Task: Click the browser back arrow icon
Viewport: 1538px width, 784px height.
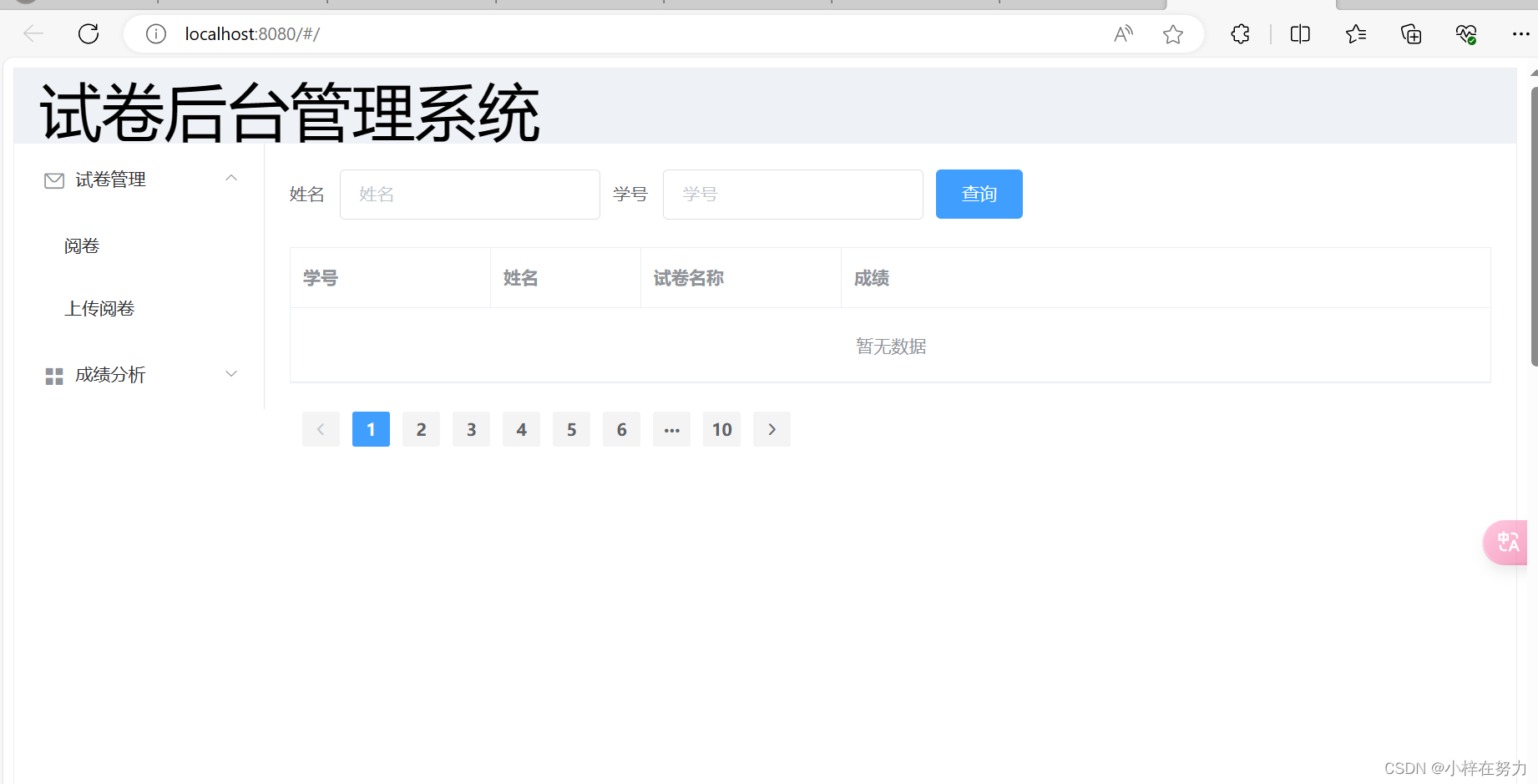Action: click(33, 33)
